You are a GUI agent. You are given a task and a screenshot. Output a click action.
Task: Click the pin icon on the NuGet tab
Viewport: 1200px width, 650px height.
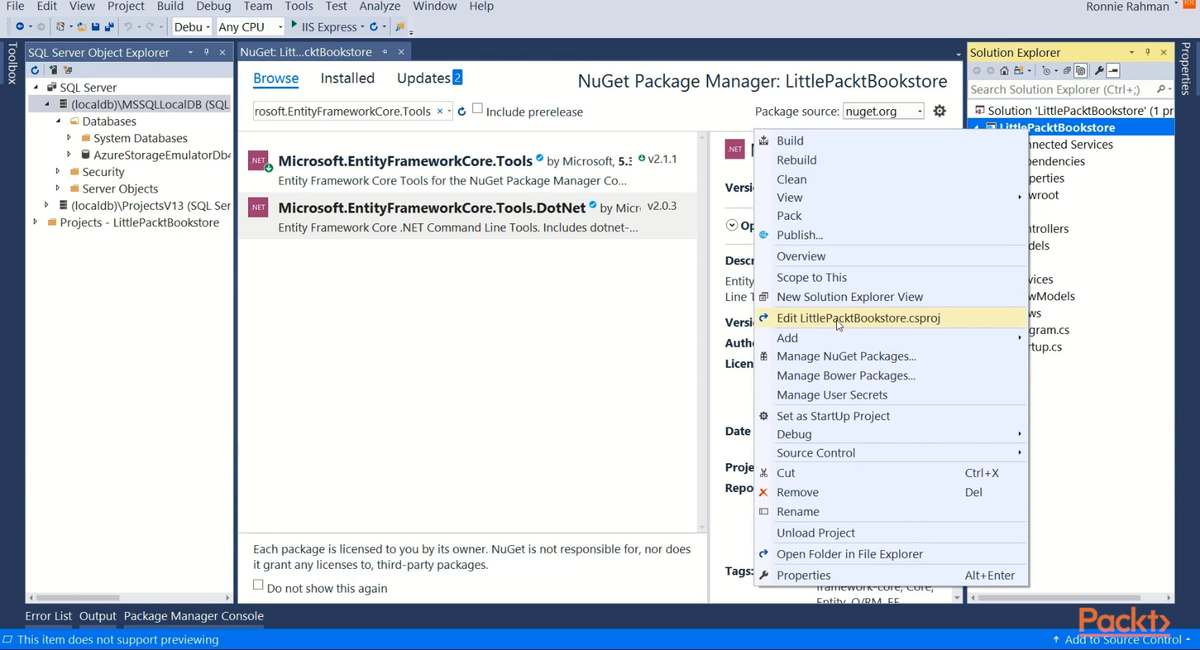(385, 52)
